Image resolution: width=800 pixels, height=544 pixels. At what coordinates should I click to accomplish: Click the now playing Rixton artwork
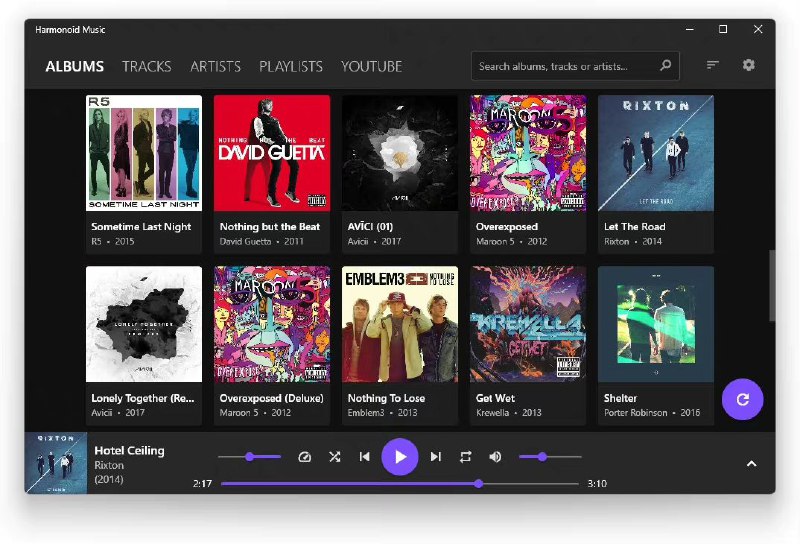[56, 463]
